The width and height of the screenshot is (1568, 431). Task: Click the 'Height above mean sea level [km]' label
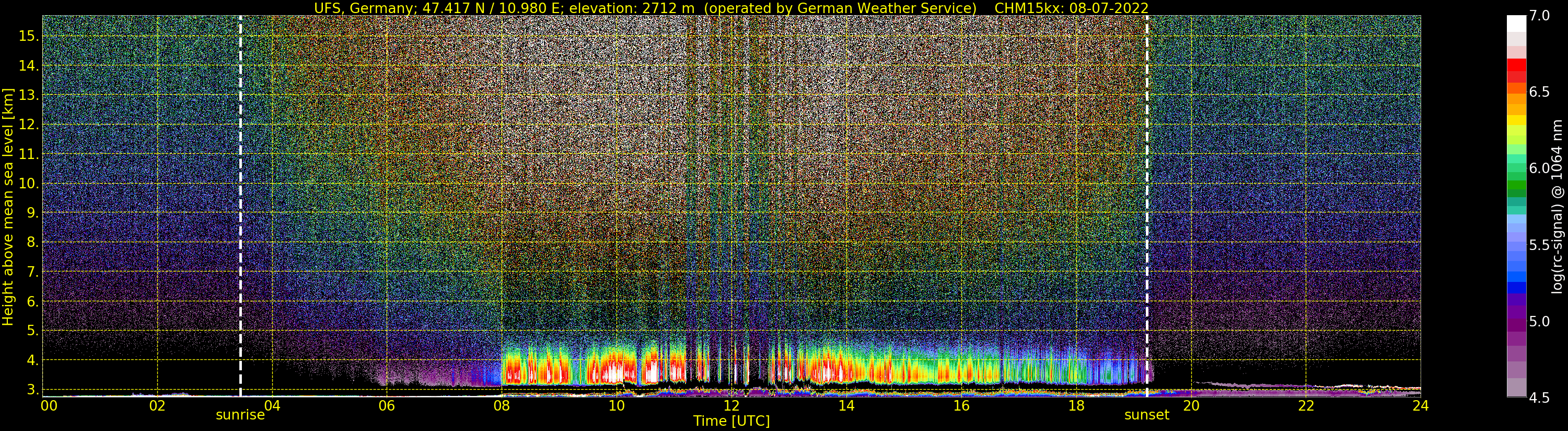[x=8, y=206]
